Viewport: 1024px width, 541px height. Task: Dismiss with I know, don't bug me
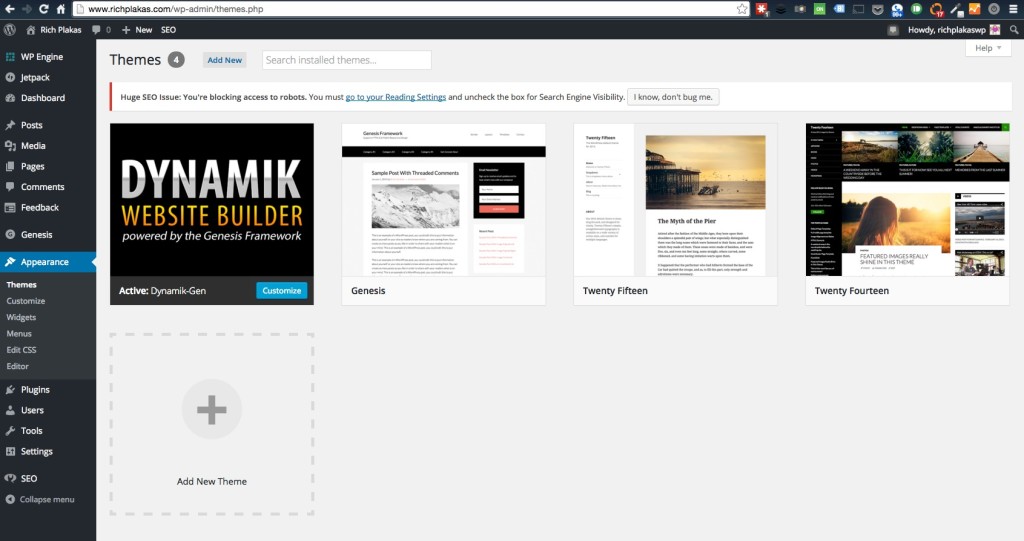(673, 97)
